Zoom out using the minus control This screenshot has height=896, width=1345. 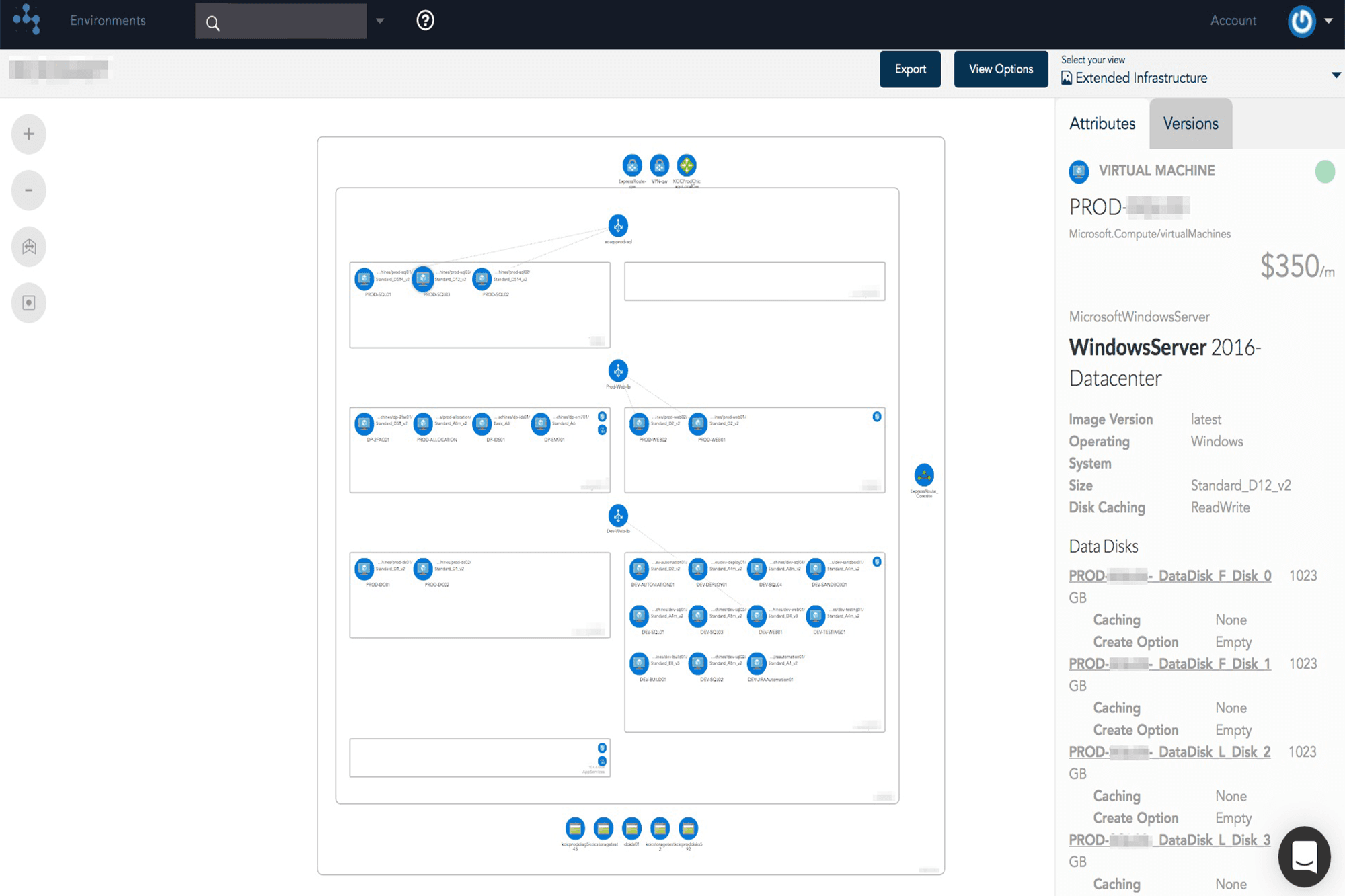click(28, 190)
